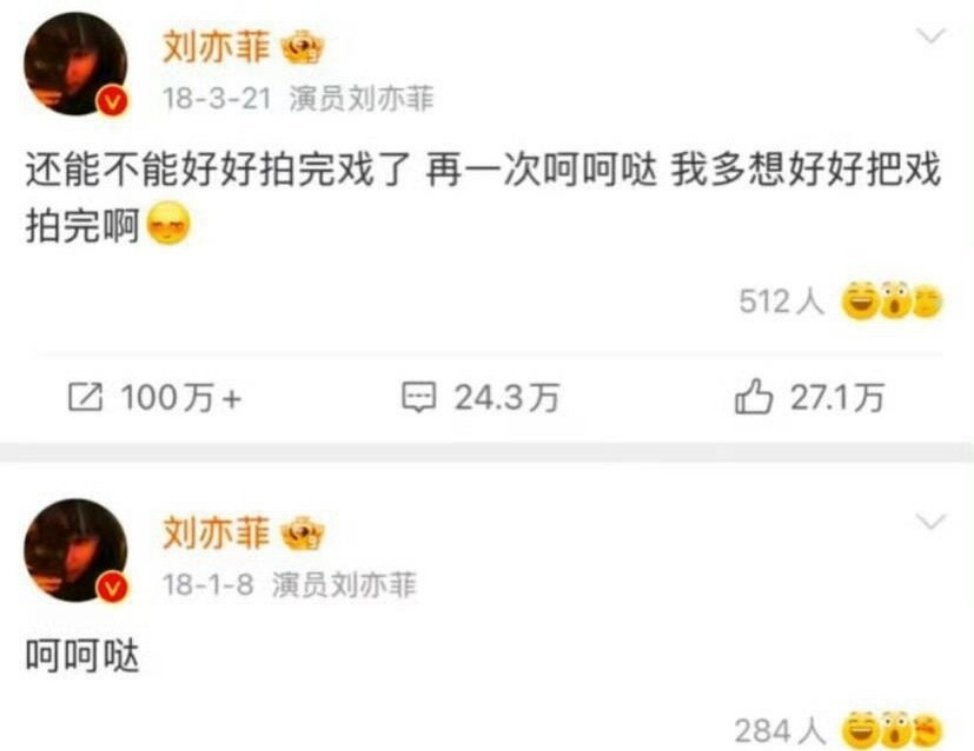Open 刘亦菲 username on the first post
974x751 pixels.
click(216, 48)
